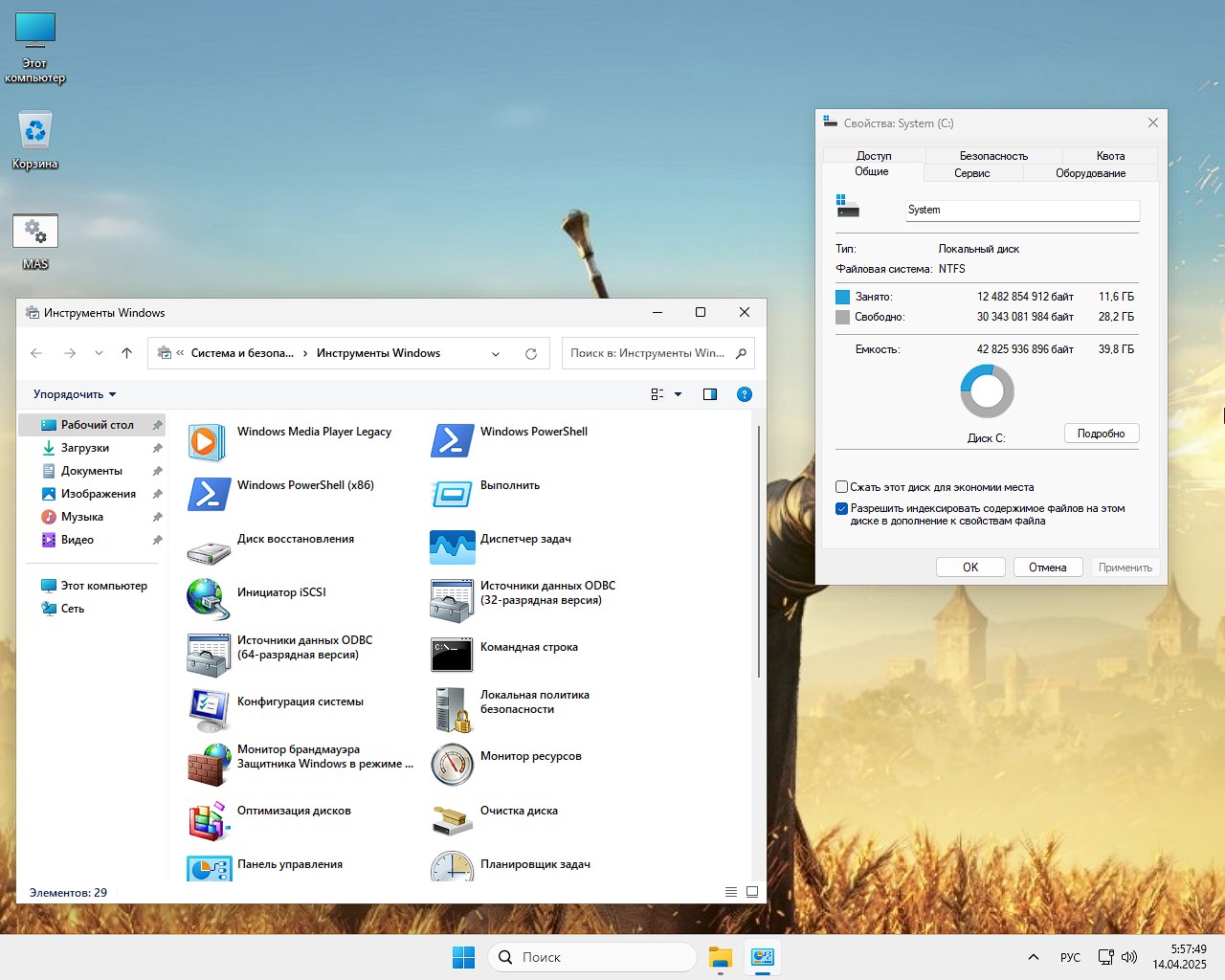Open Explorer help icon

[745, 394]
